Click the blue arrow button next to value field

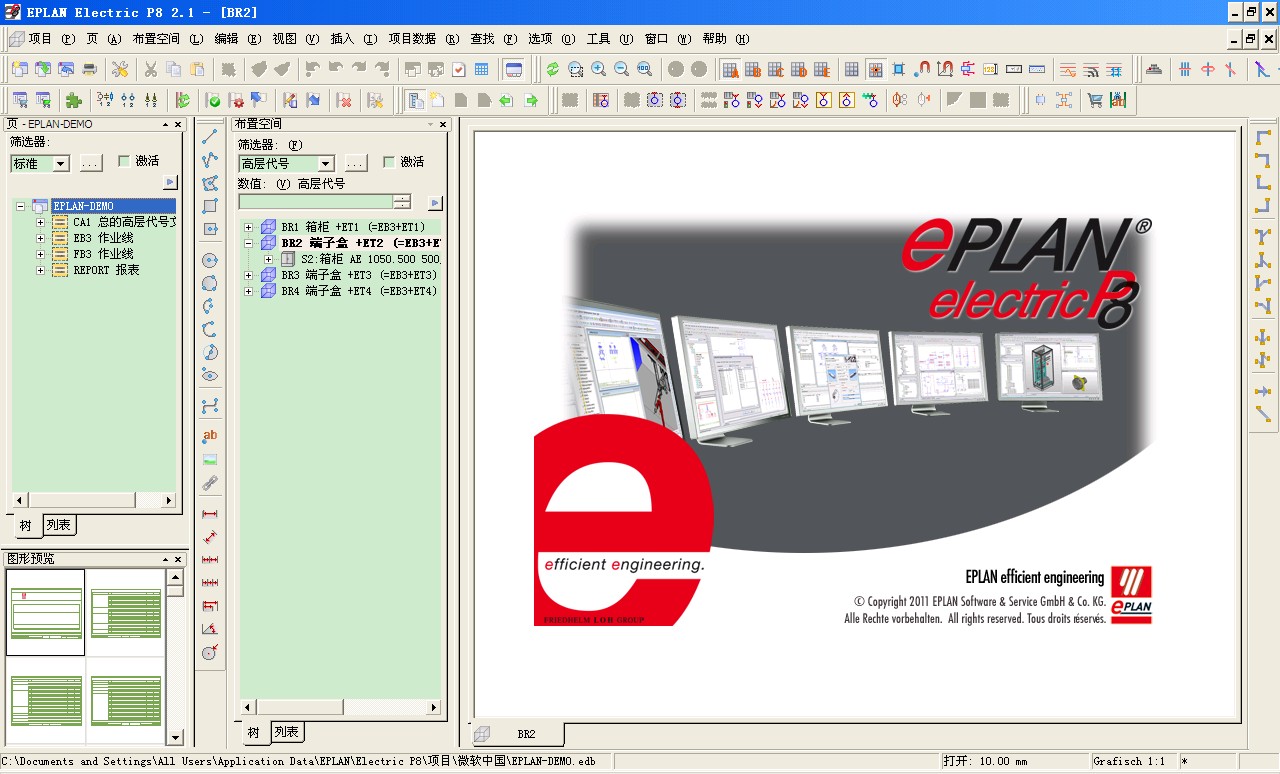pos(435,202)
